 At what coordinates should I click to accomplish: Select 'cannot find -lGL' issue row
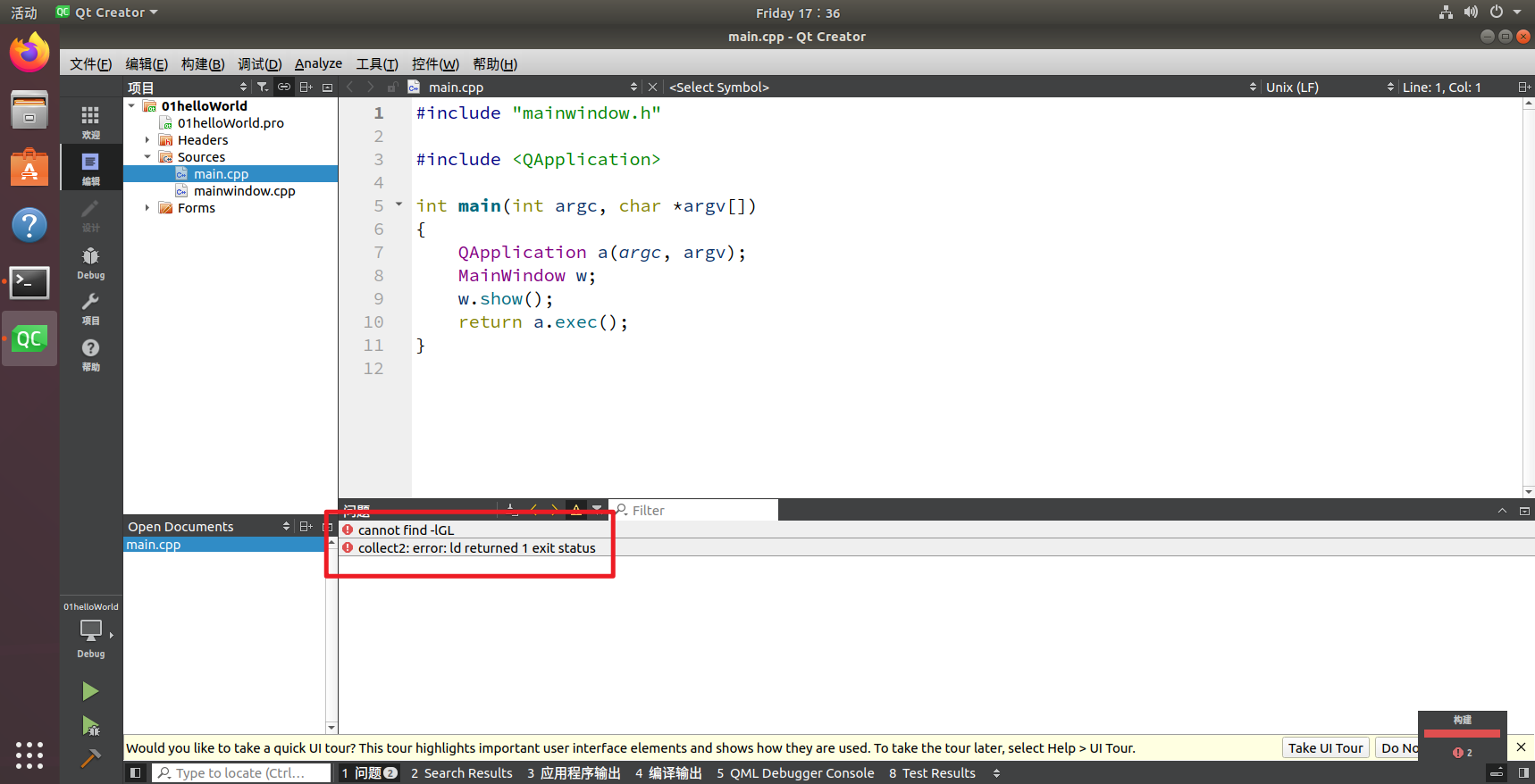click(x=936, y=530)
